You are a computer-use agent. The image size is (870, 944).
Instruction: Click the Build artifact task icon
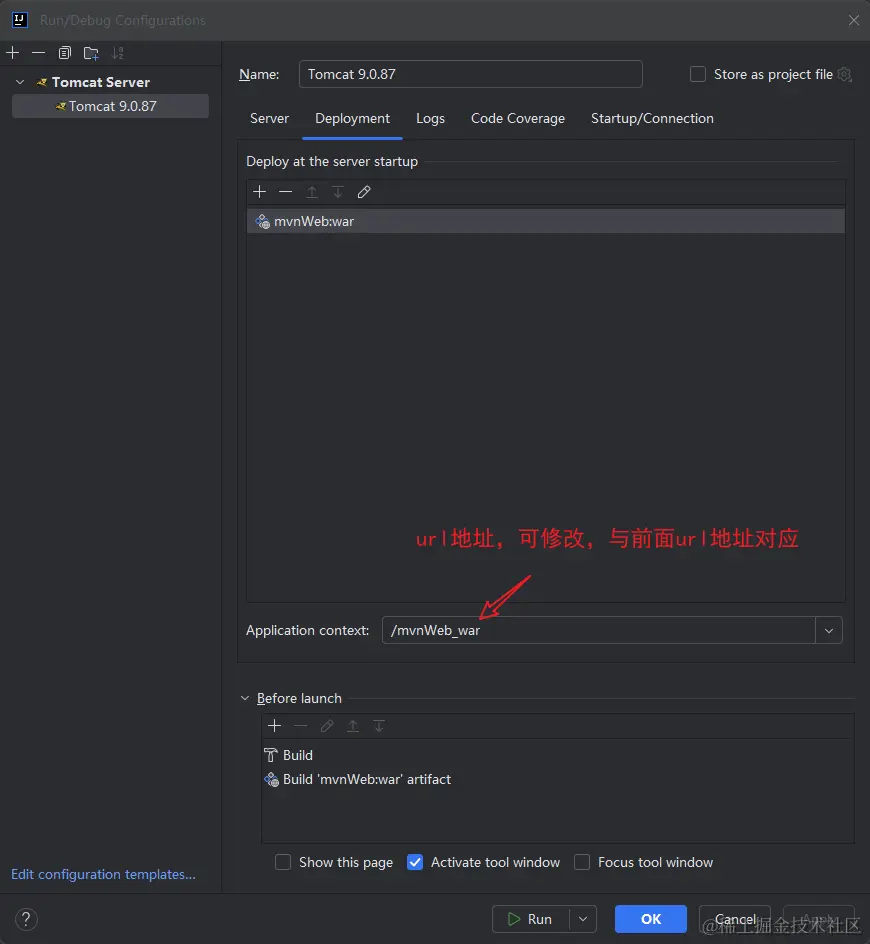[272, 780]
